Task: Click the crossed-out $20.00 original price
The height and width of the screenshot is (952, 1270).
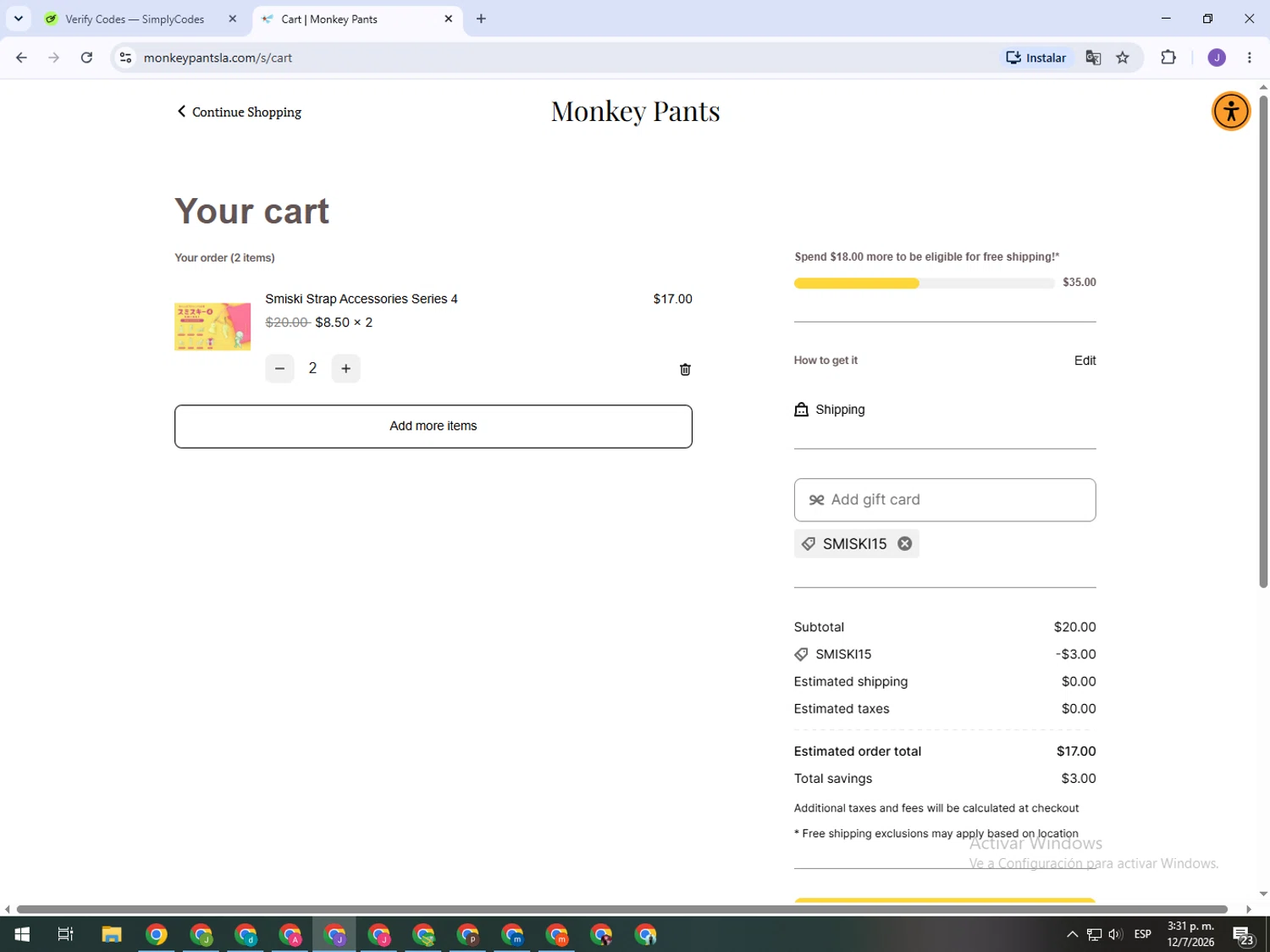Action: click(287, 322)
